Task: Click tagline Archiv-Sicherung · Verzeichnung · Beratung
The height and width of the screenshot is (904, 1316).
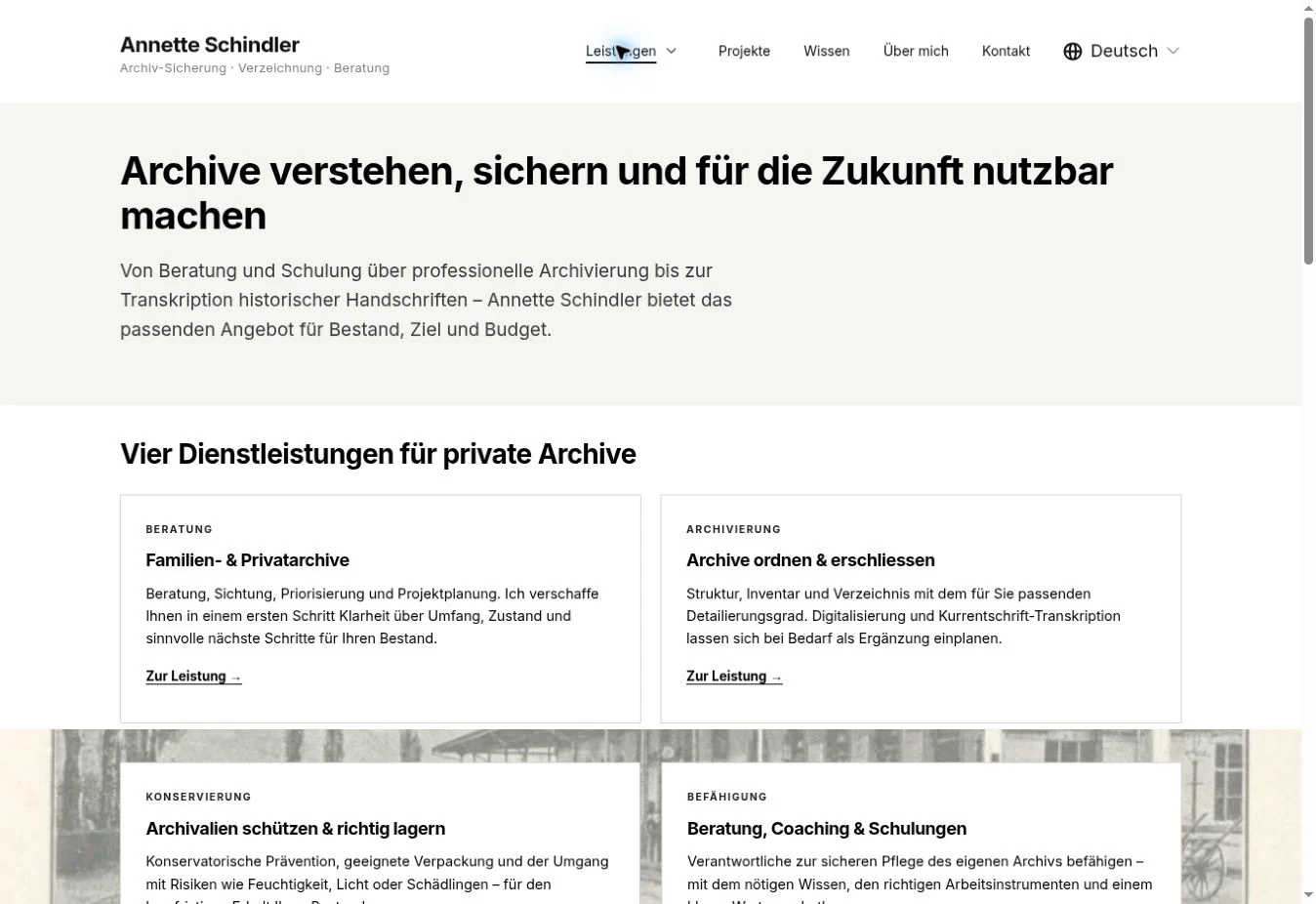Action: (255, 68)
